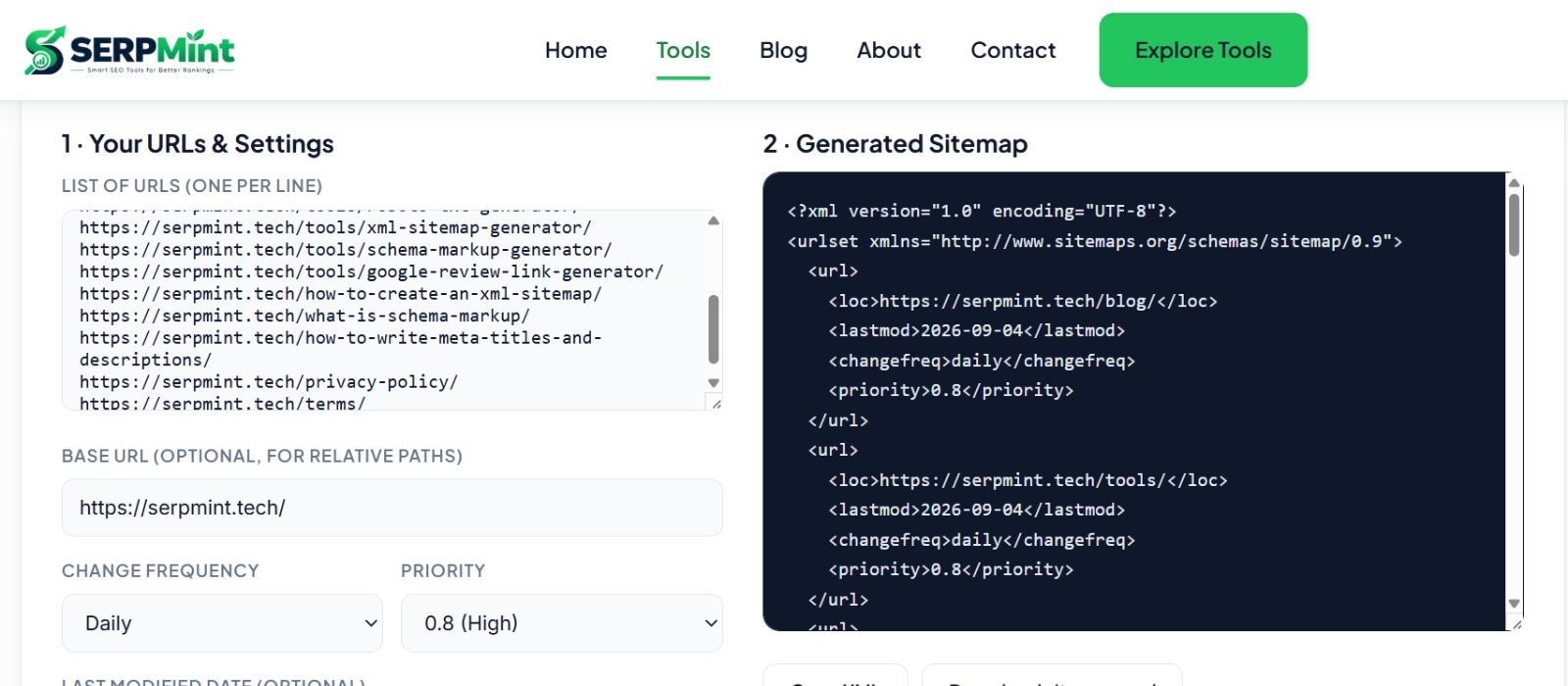The width and height of the screenshot is (1568, 686).
Task: Click the sitemap output scrollbar thumb
Action: [1514, 224]
